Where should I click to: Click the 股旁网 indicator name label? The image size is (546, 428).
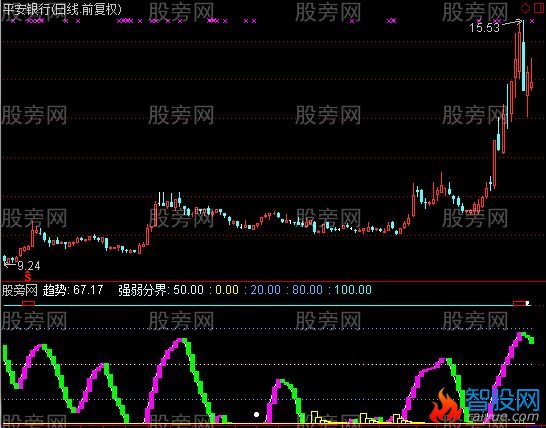click(20, 290)
